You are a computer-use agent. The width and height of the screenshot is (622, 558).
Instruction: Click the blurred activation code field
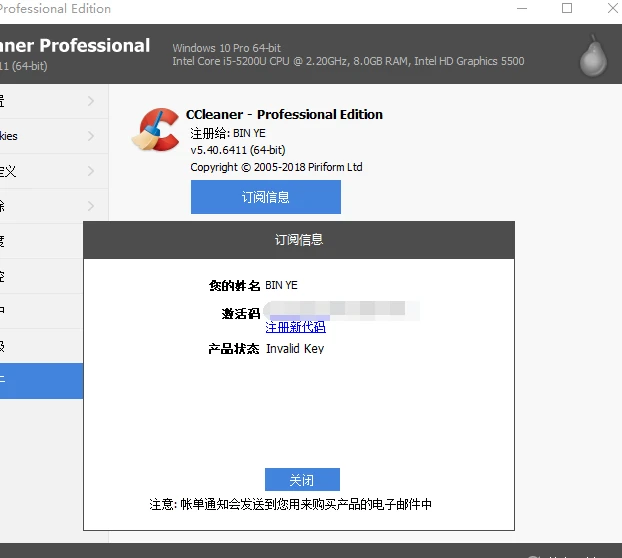click(341, 310)
